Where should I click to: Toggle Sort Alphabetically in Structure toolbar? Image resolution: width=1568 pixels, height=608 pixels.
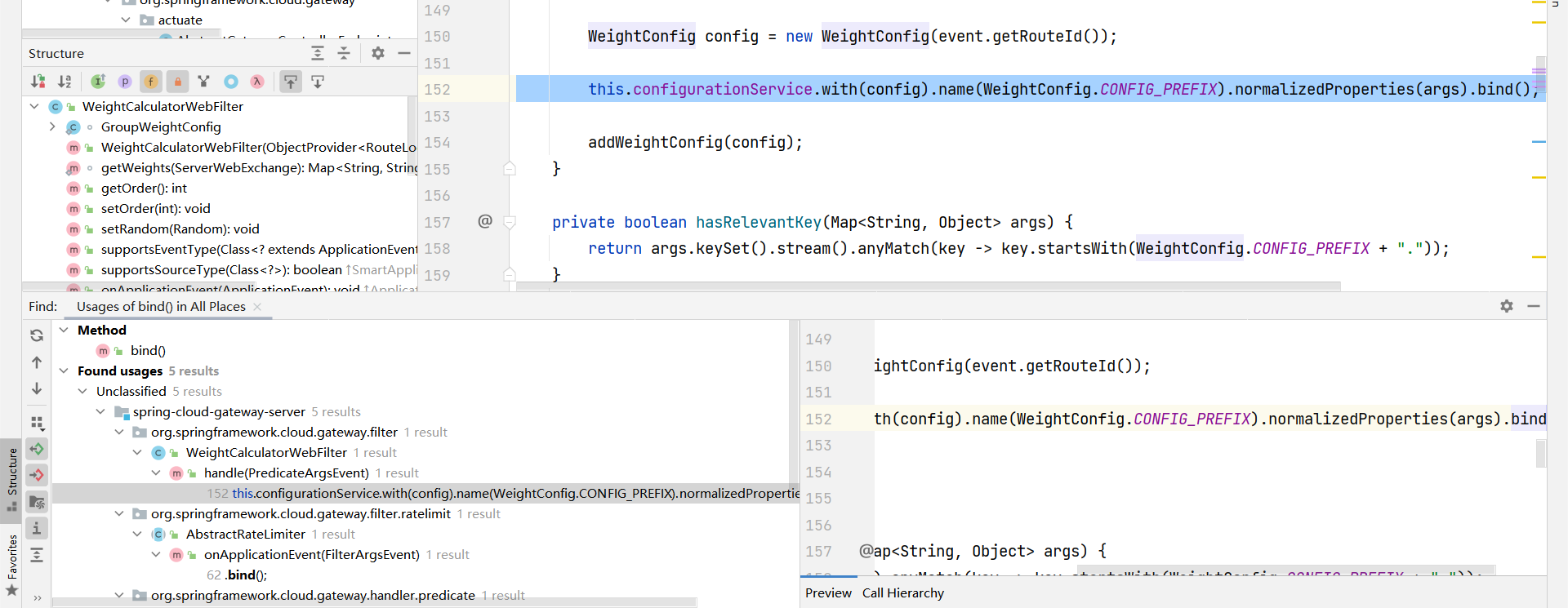[65, 82]
